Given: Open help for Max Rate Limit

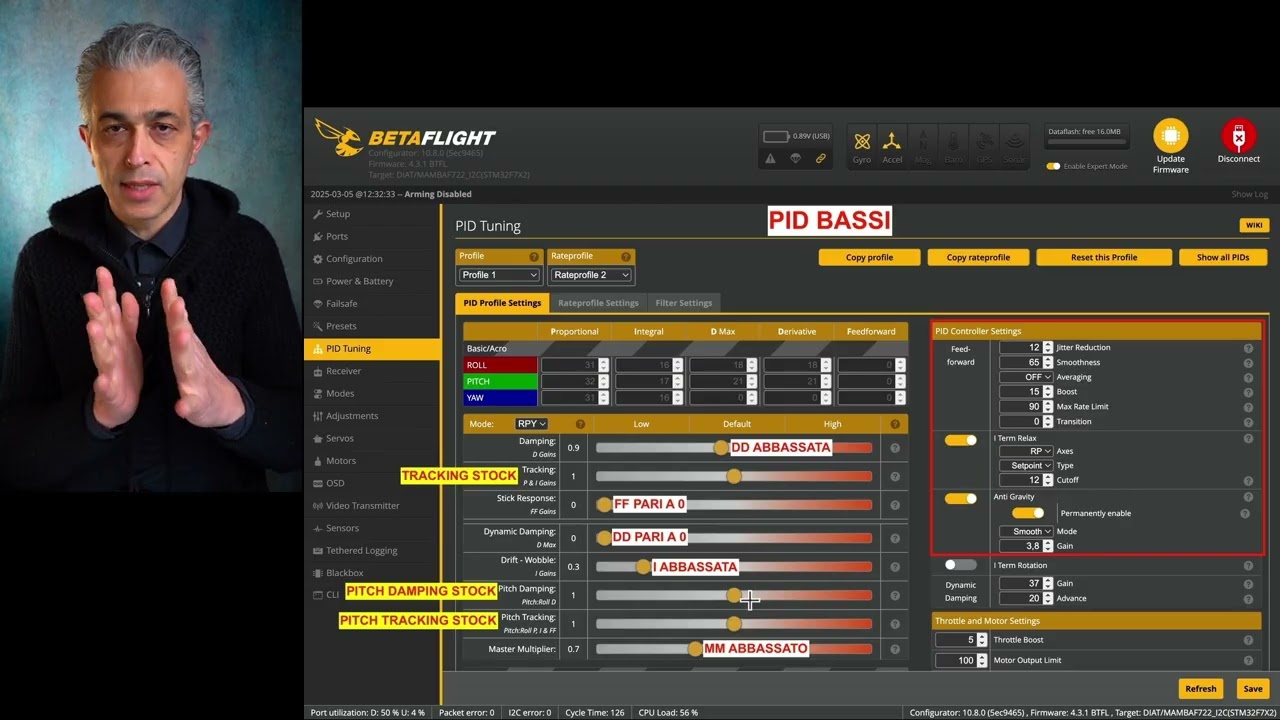Looking at the screenshot, I should click(1248, 407).
